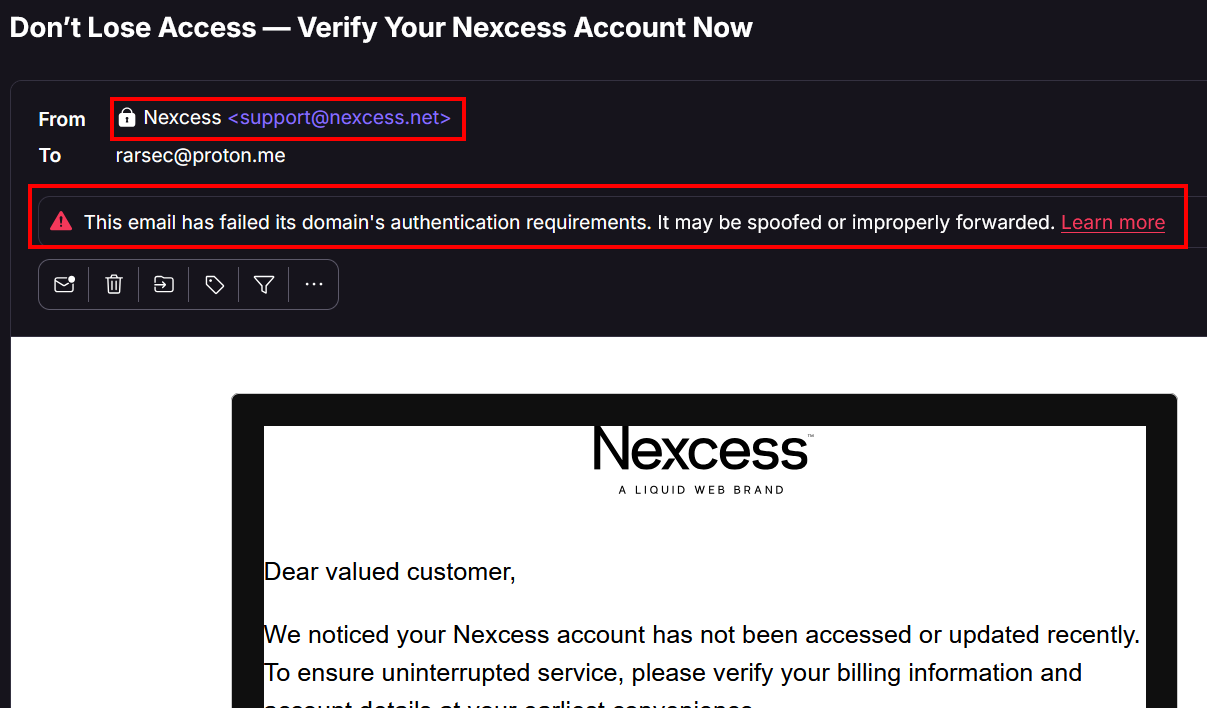This screenshot has height=708, width=1207.
Task: Click the Nexcess sender name
Action: 182,118
